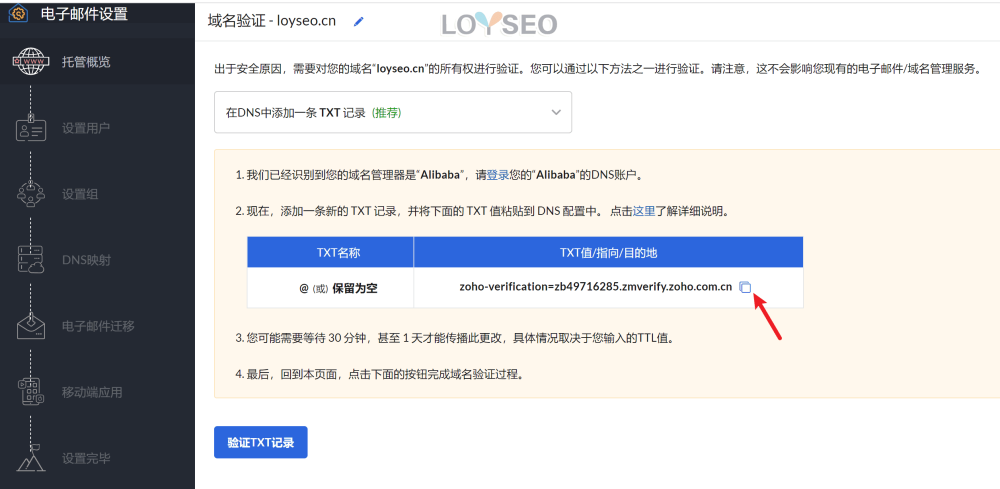Click the 设置完毕 flag mountain icon
Screen dimensions: 1000x489
pos(31,456)
